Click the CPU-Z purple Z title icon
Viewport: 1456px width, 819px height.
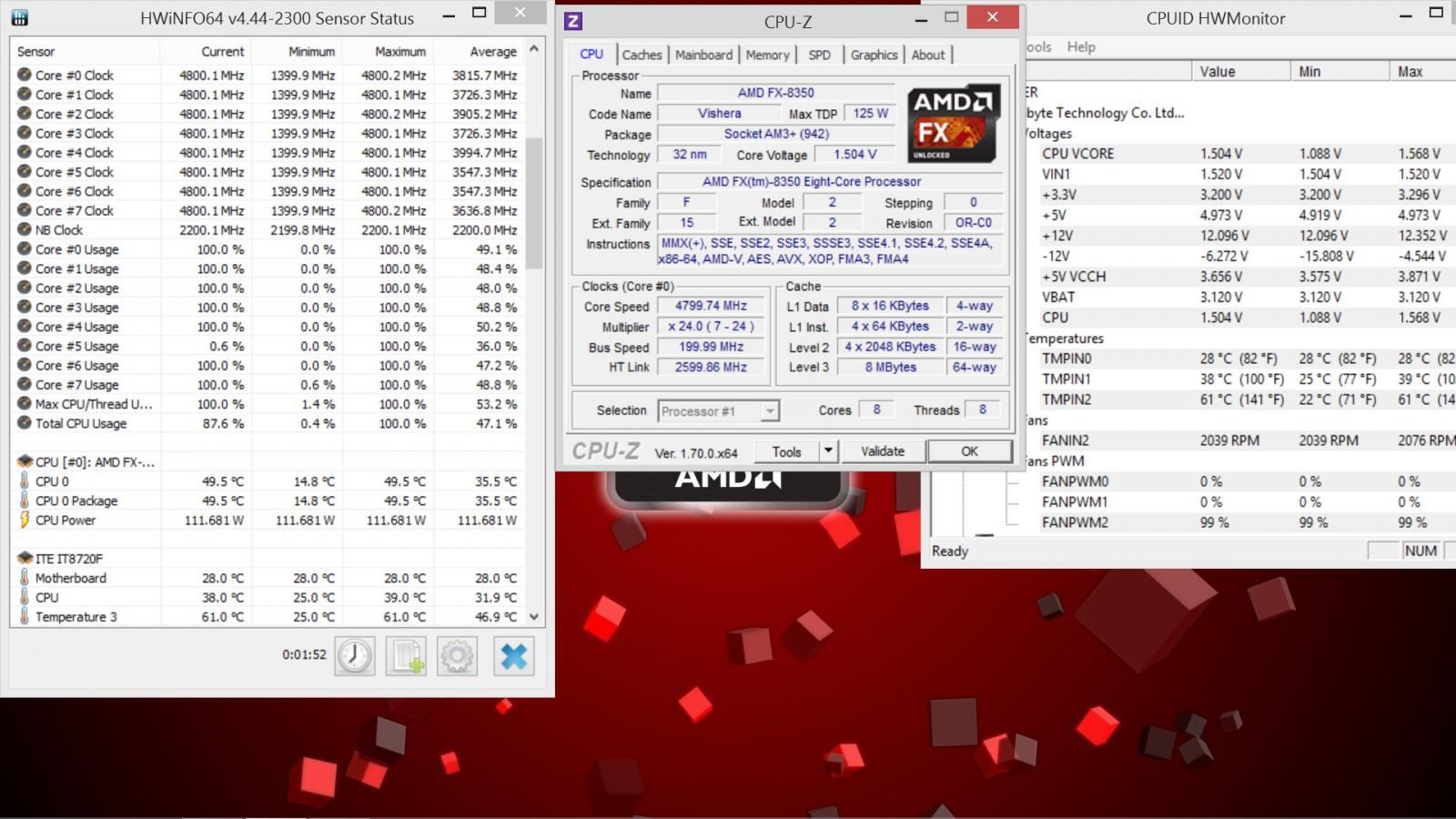[x=573, y=21]
